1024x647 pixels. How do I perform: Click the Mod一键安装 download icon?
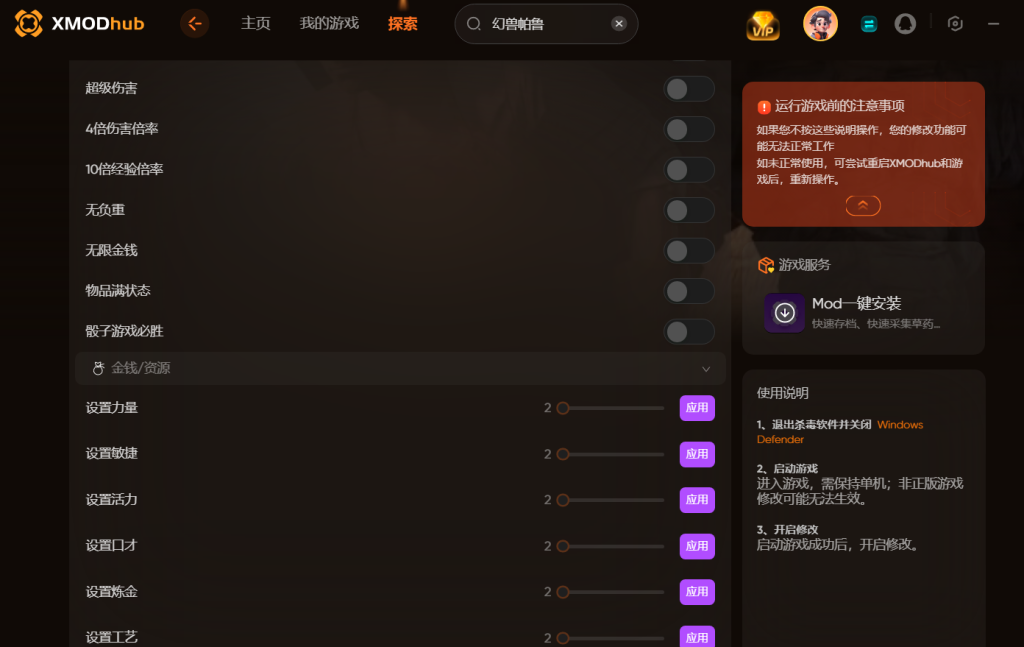784,313
